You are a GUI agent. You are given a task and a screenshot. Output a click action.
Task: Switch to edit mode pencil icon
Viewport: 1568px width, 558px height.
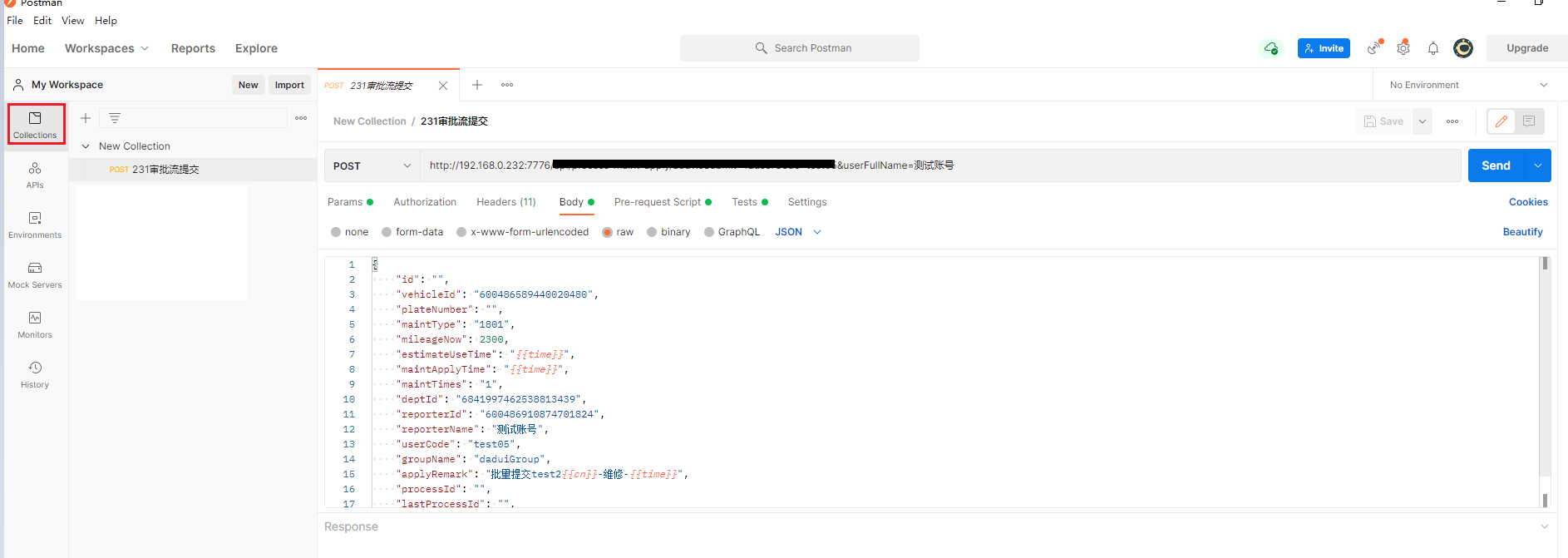tap(1501, 121)
